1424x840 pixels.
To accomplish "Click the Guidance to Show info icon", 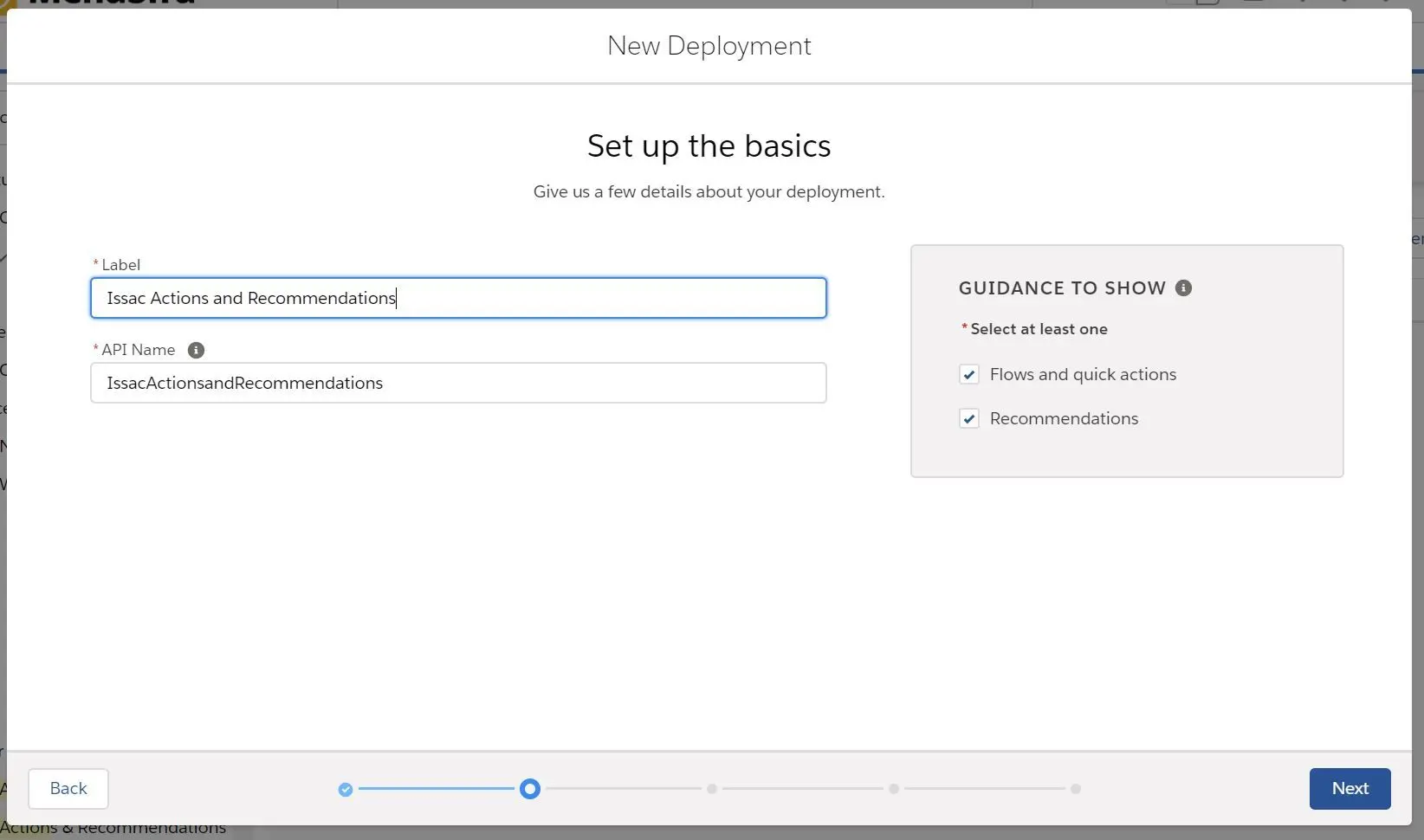I will [x=1183, y=288].
